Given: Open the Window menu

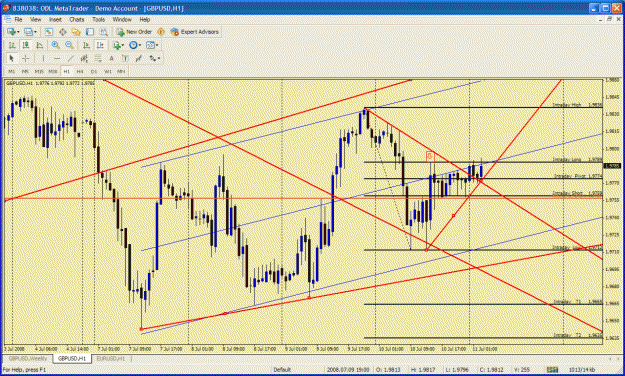Looking at the screenshot, I should (122, 19).
